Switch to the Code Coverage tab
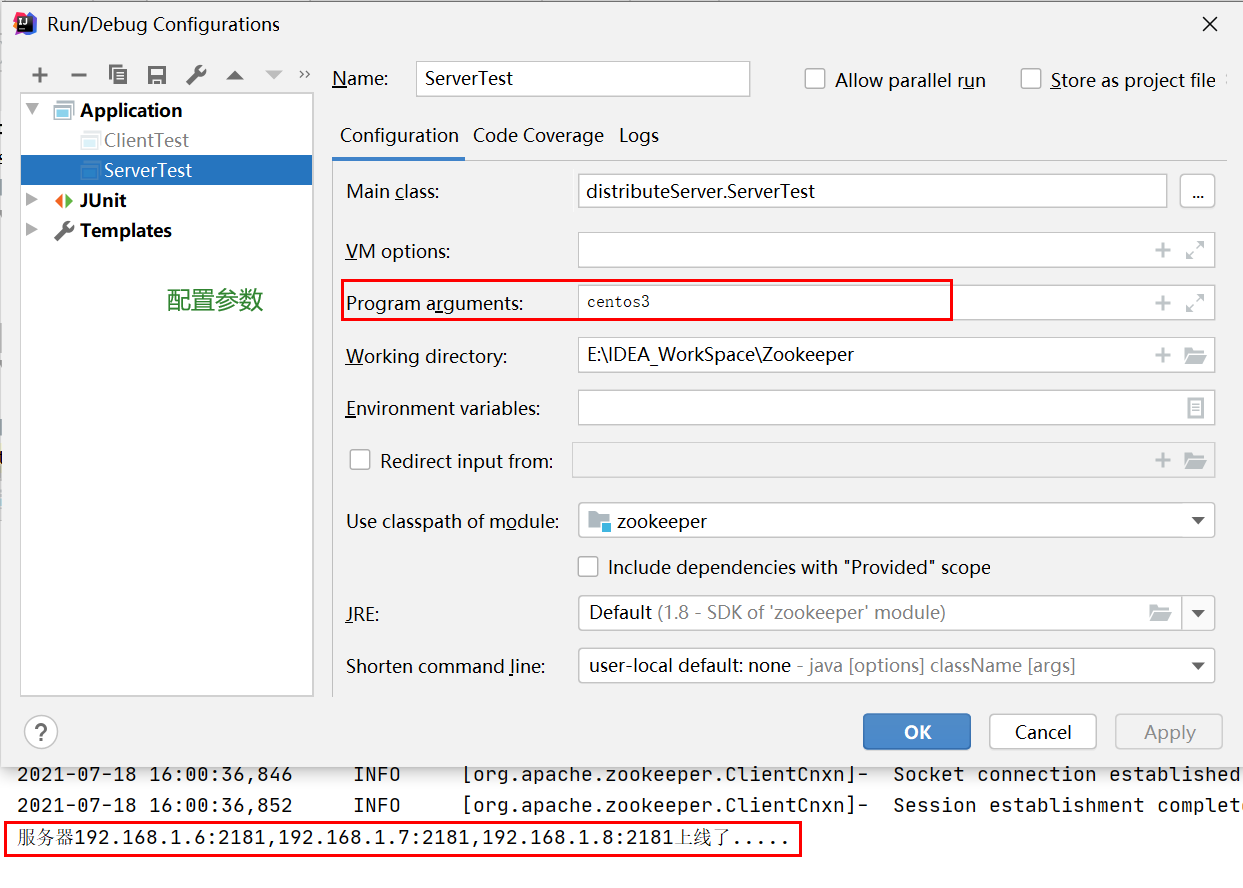 coord(538,136)
